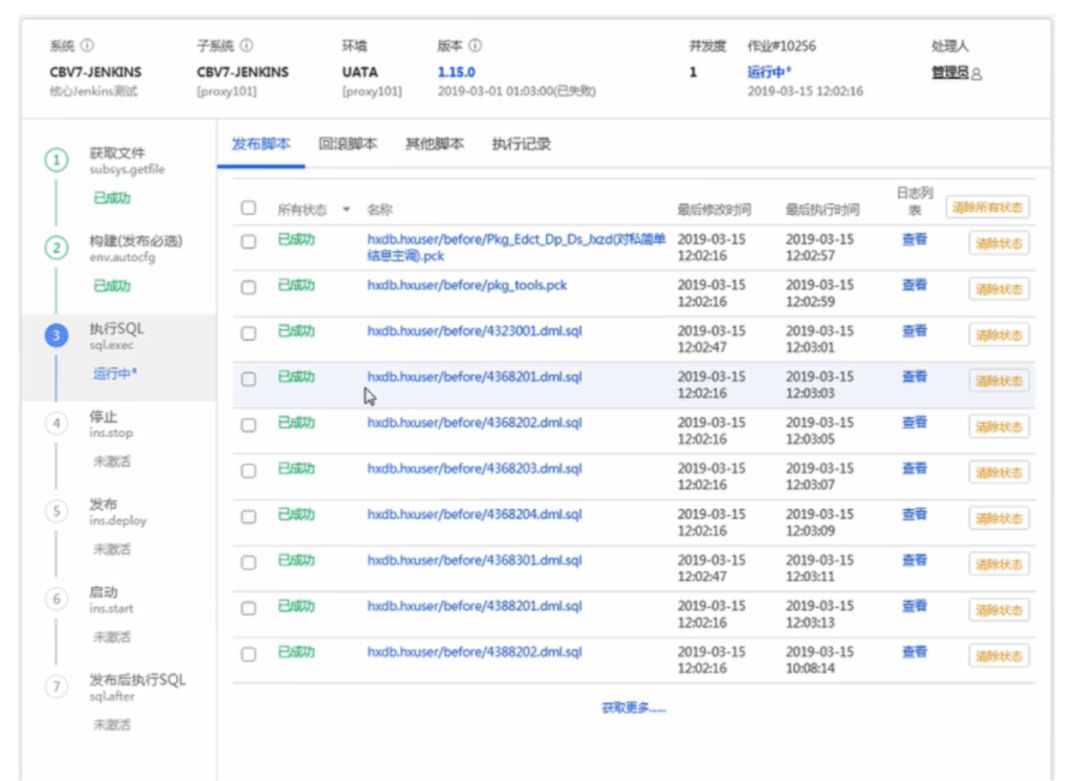1080x781 pixels.
Task: Switch to the 回滚脚本 tab
Action: click(x=348, y=144)
